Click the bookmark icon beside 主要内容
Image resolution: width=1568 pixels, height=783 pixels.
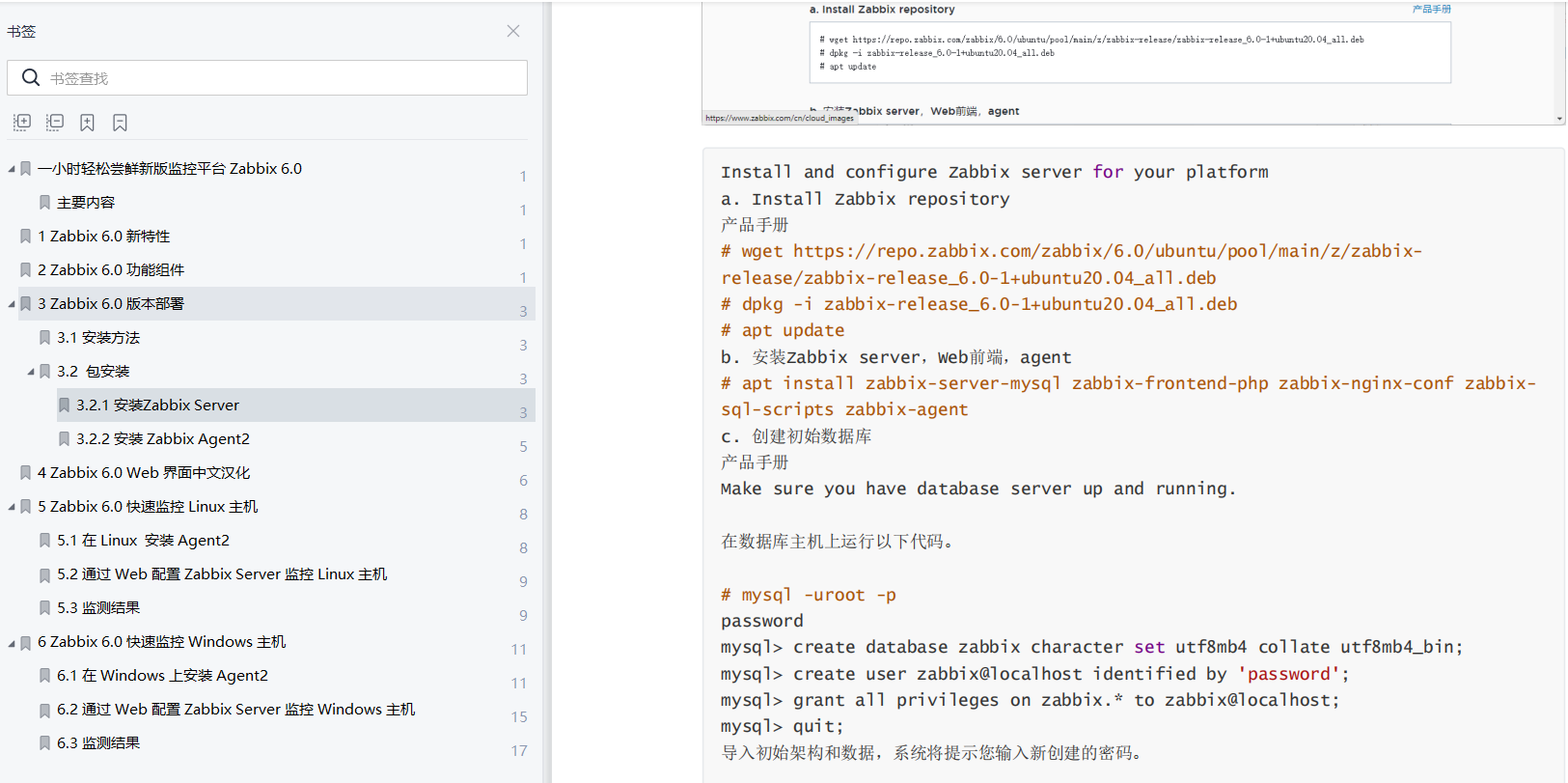click(44, 202)
